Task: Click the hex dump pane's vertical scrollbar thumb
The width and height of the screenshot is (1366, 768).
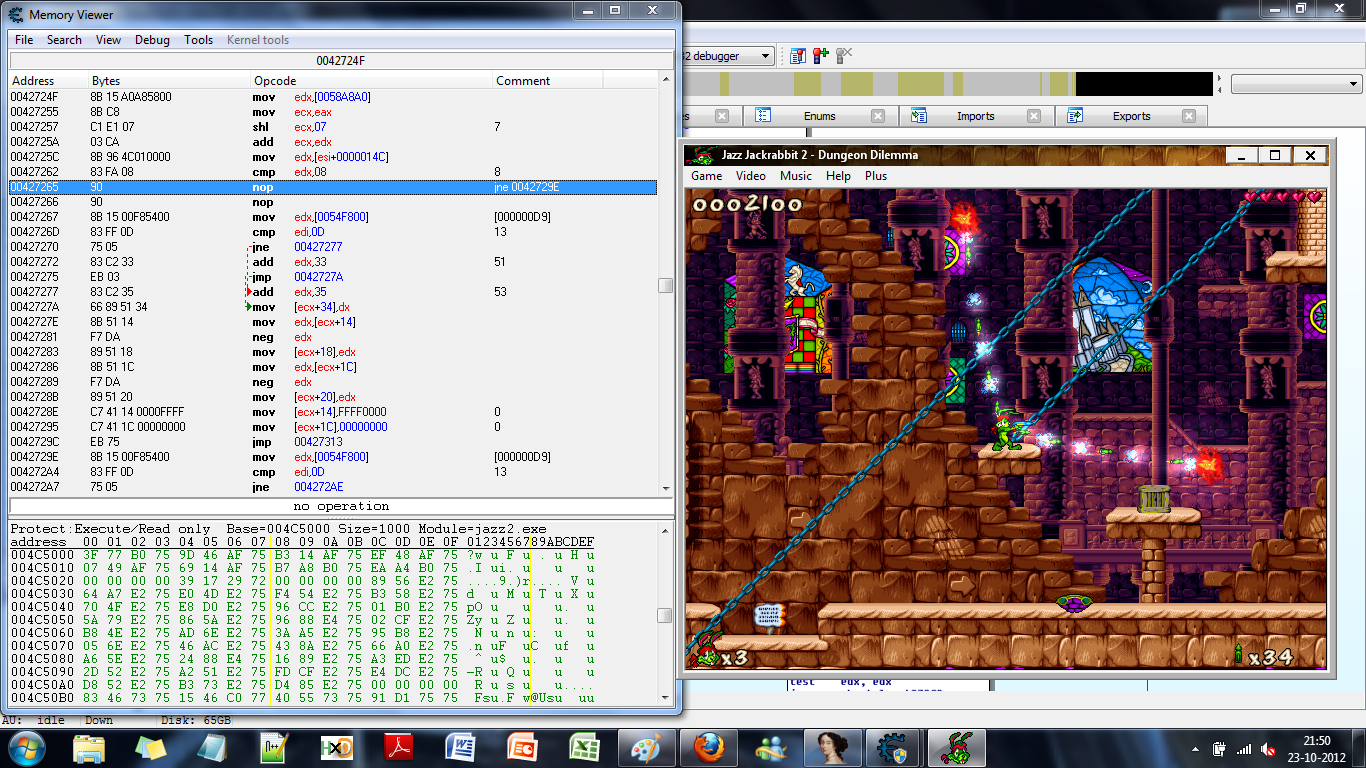Action: coord(665,615)
